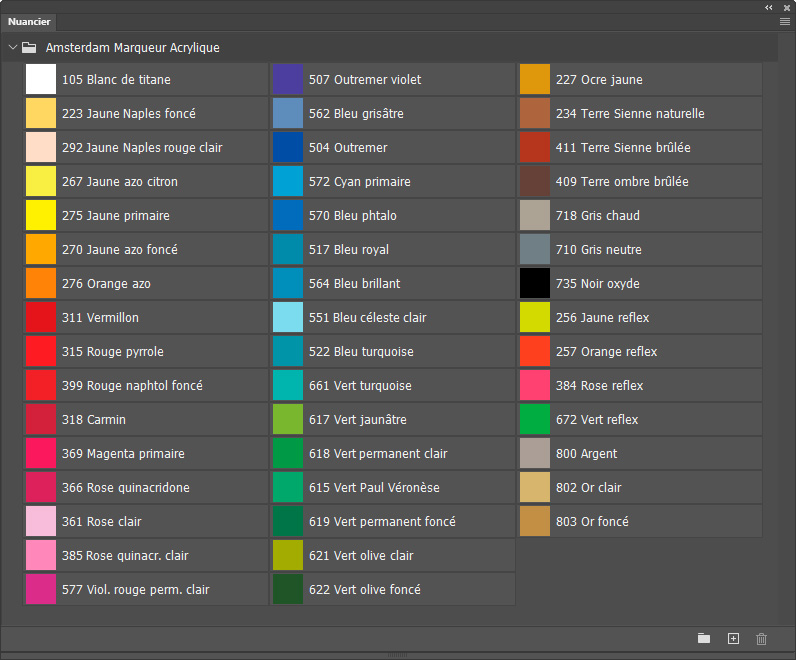Image resolution: width=796 pixels, height=660 pixels.
Task: Create a new swatch with the plus icon
Action: coord(733,638)
